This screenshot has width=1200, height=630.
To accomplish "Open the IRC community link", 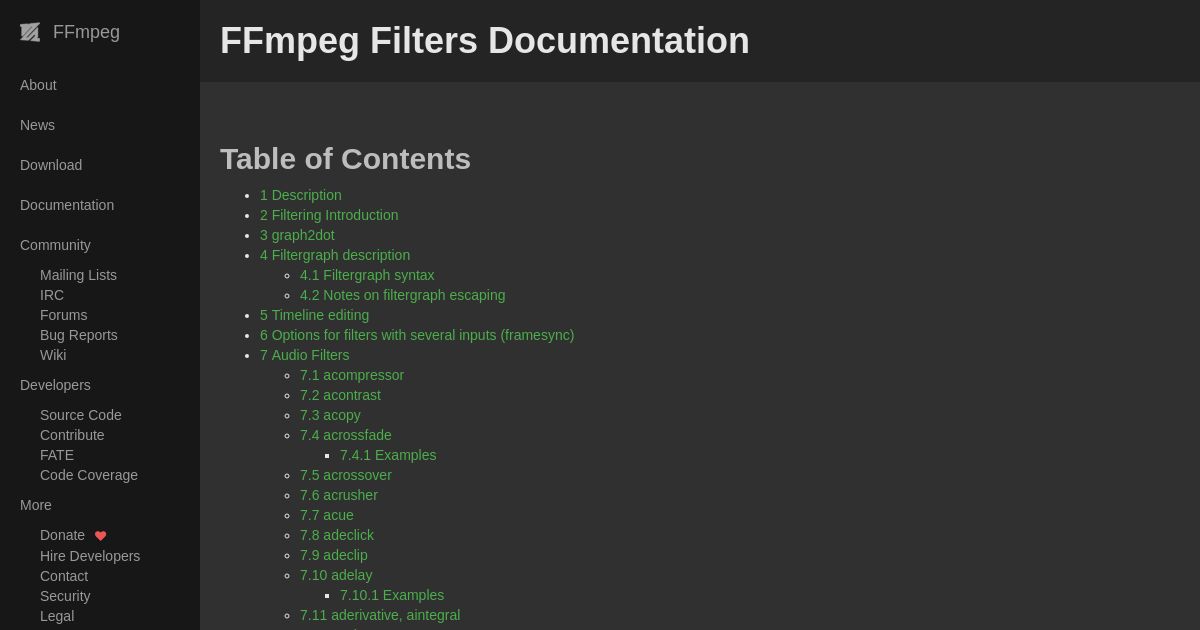I will point(52,295).
